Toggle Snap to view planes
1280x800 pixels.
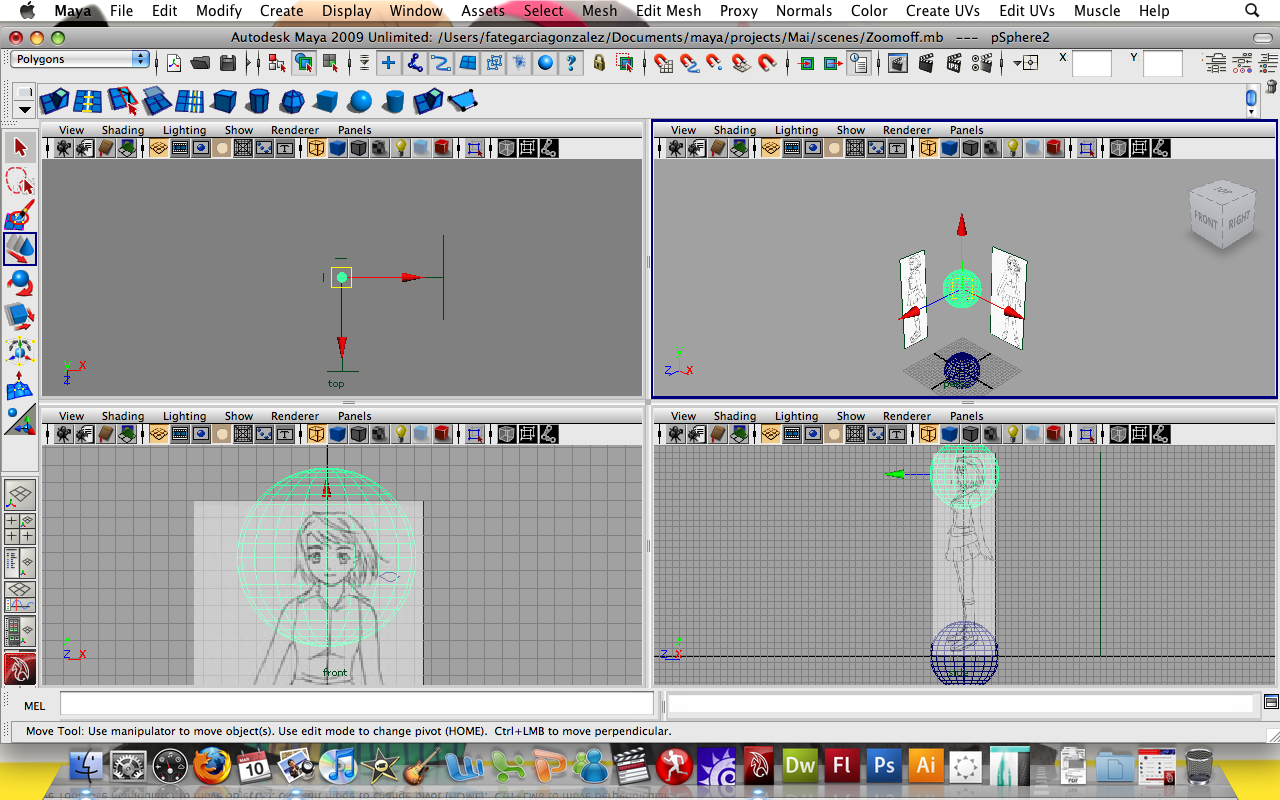[741, 63]
